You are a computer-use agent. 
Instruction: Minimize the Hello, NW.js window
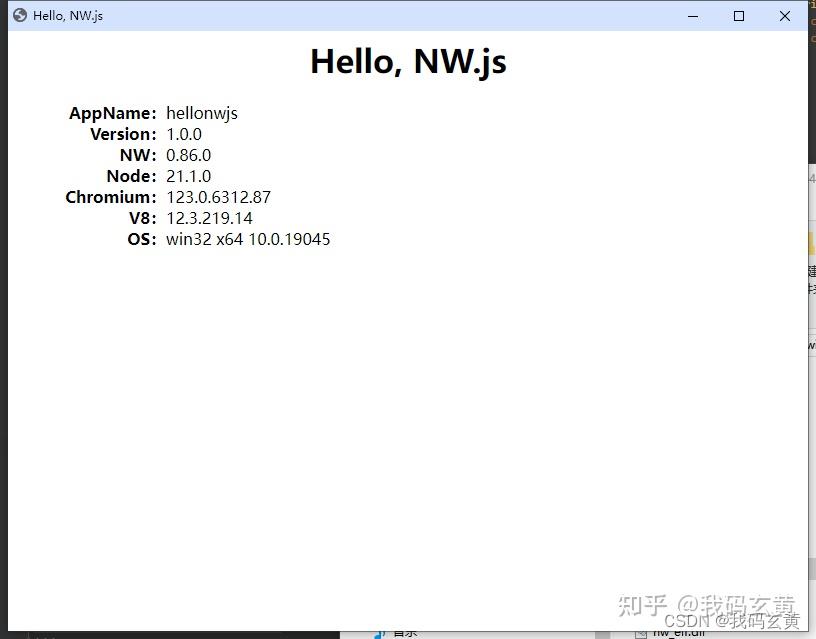(x=693, y=15)
